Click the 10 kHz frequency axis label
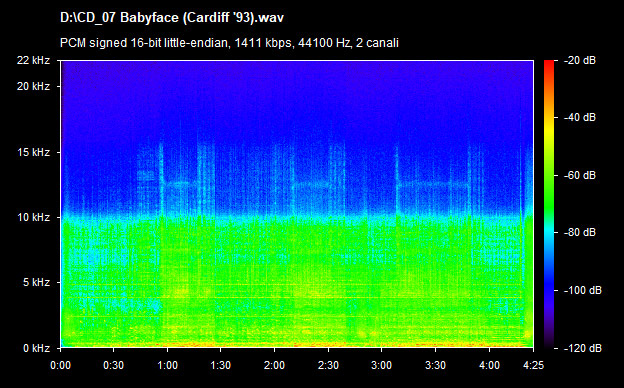Viewport: 624px width, 388px height. [x=33, y=217]
